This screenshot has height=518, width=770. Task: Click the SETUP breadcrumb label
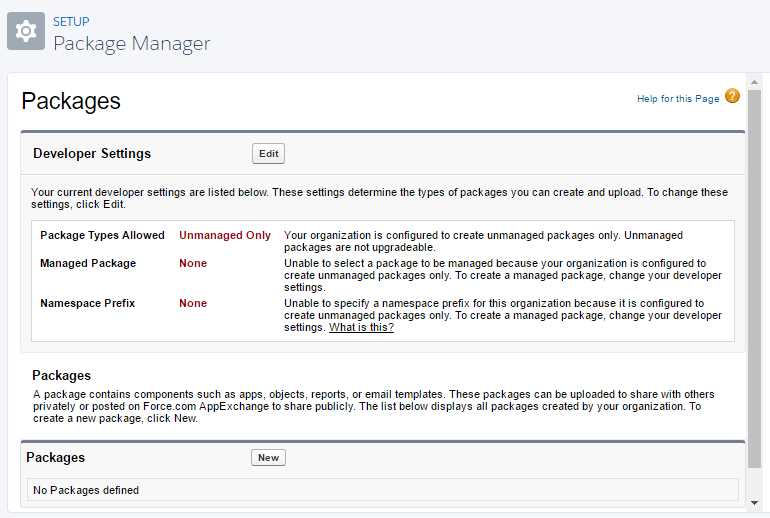(71, 22)
